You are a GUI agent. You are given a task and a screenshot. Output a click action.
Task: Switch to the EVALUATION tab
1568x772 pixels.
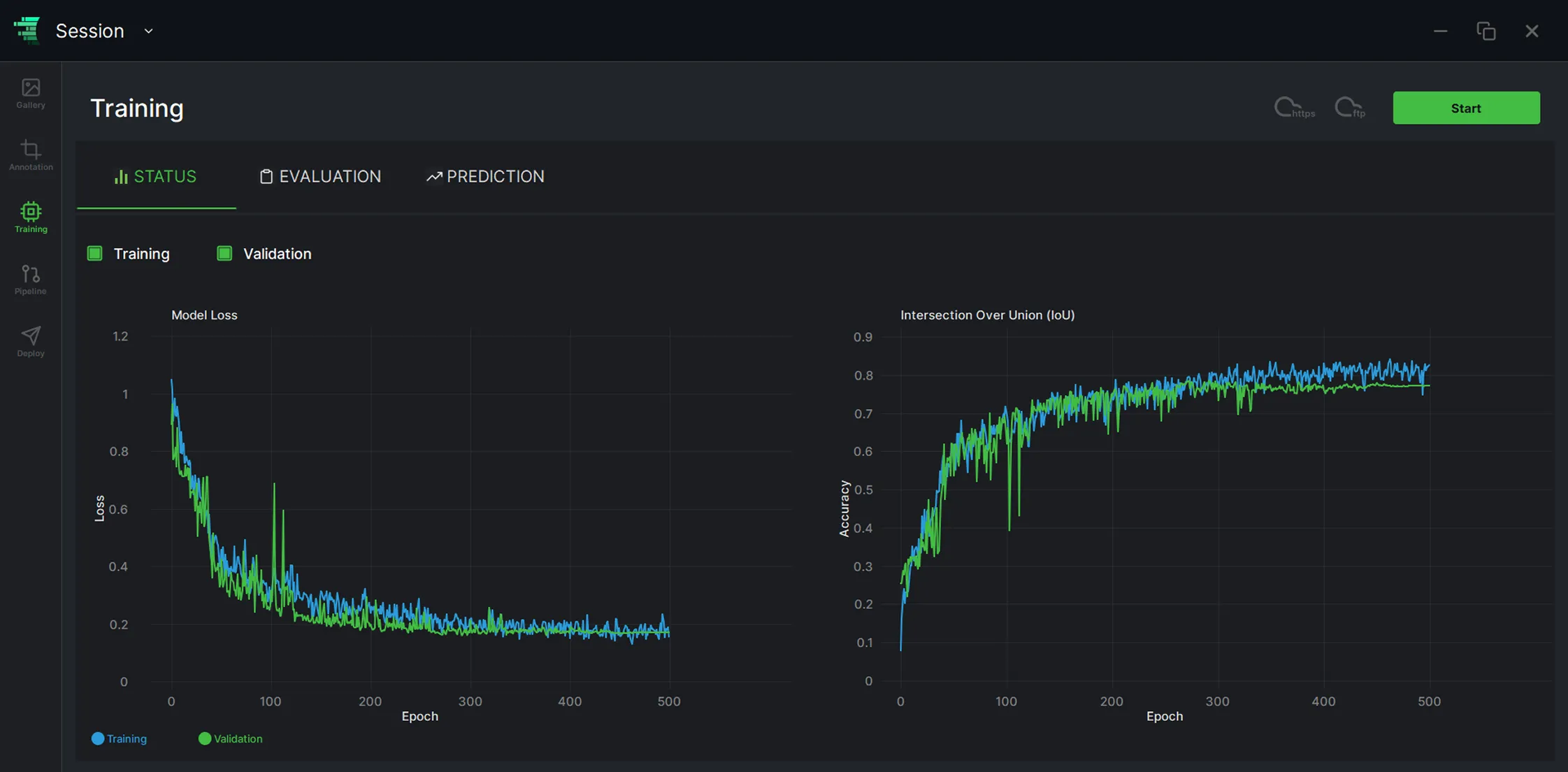click(321, 176)
